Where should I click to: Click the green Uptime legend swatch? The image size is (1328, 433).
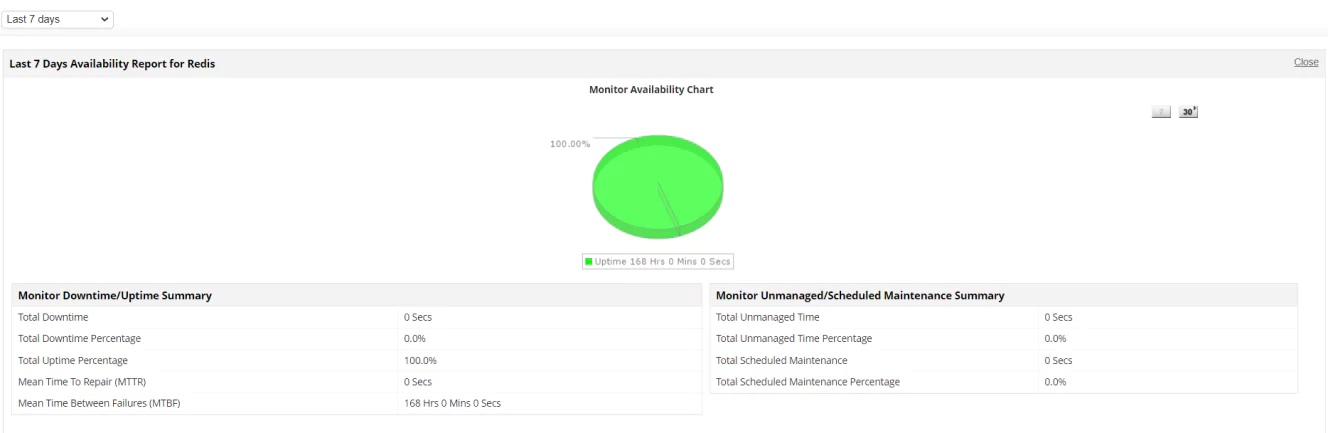point(589,262)
